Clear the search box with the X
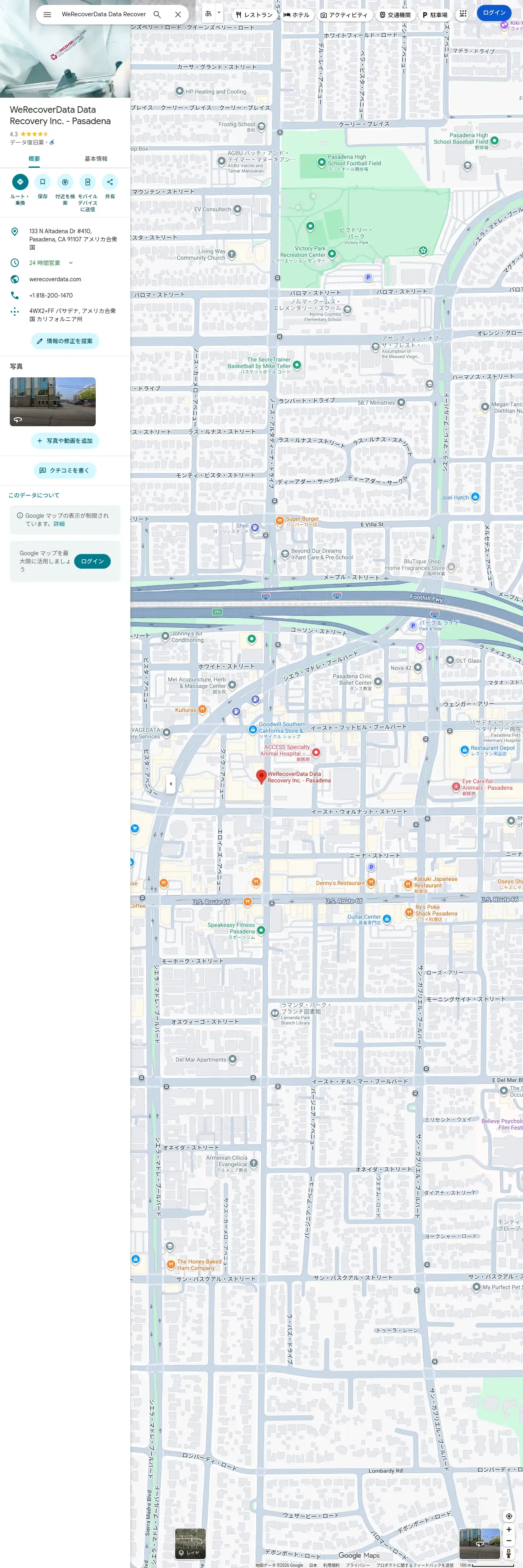Image resolution: width=523 pixels, height=1568 pixels. click(x=178, y=15)
